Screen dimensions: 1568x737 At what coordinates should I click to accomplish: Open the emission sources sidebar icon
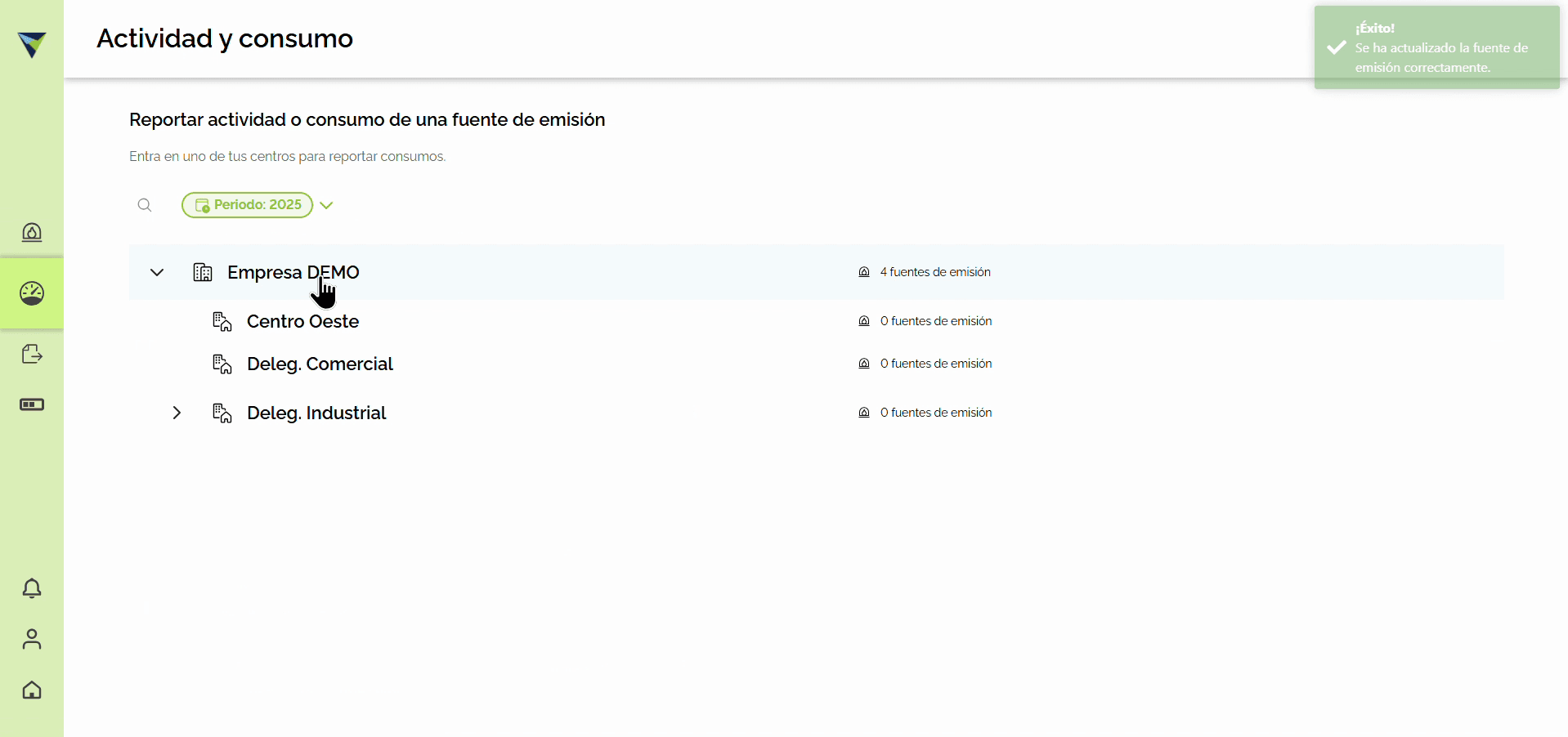click(x=32, y=233)
